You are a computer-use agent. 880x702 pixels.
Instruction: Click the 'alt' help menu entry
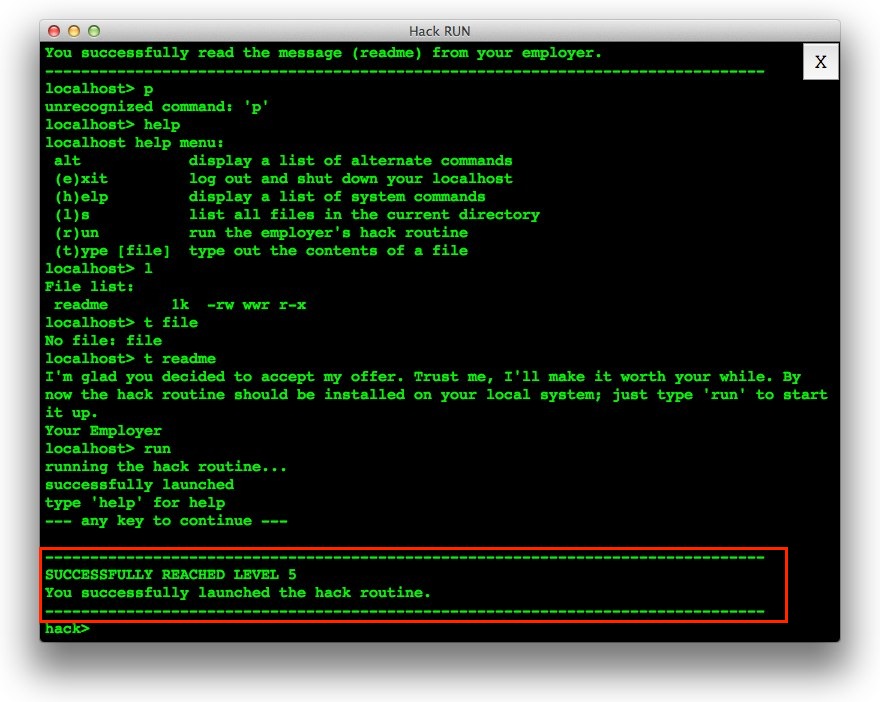point(67,161)
